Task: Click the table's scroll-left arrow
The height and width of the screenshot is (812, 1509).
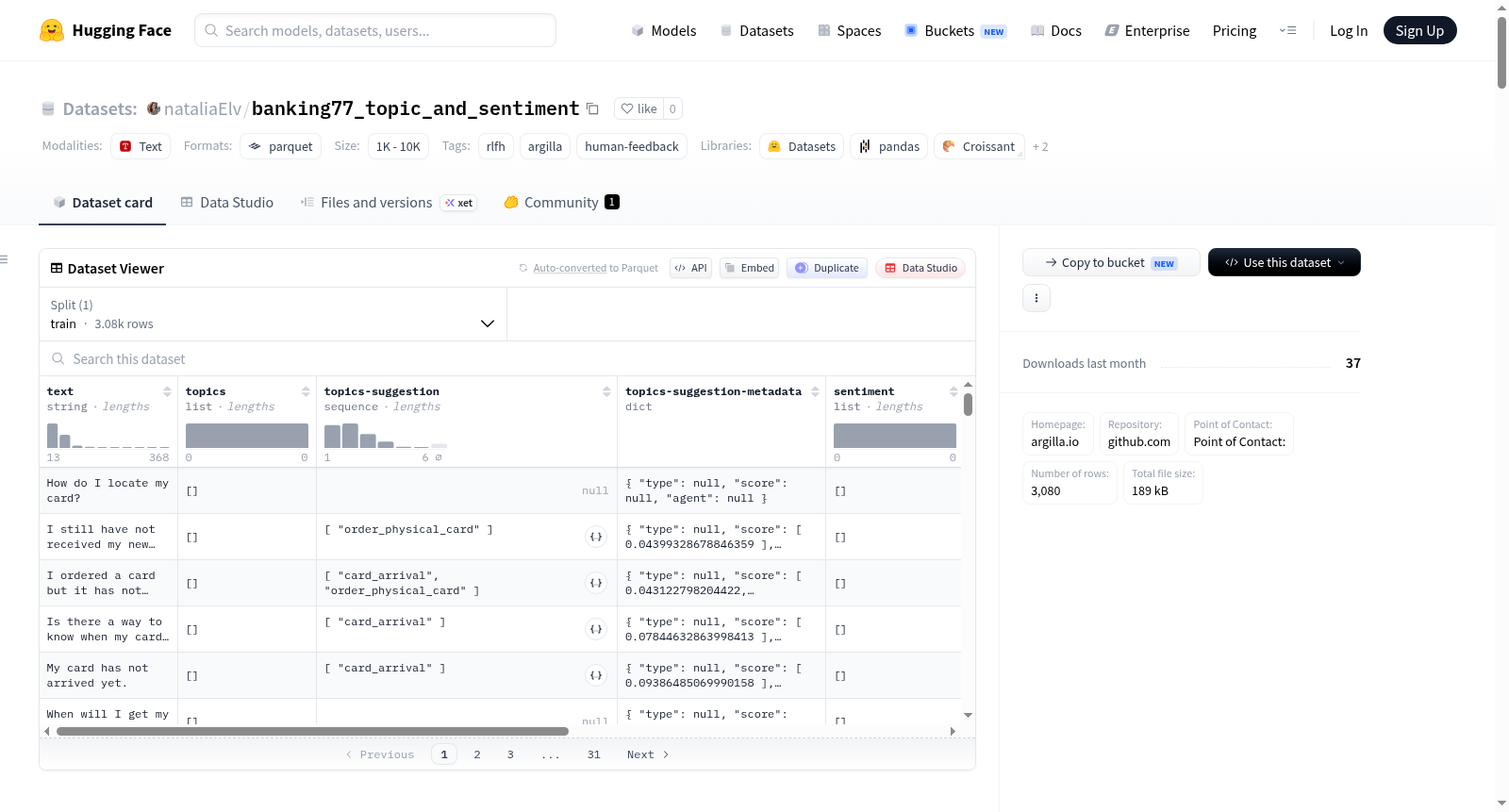Action: pyautogui.click(x=47, y=731)
